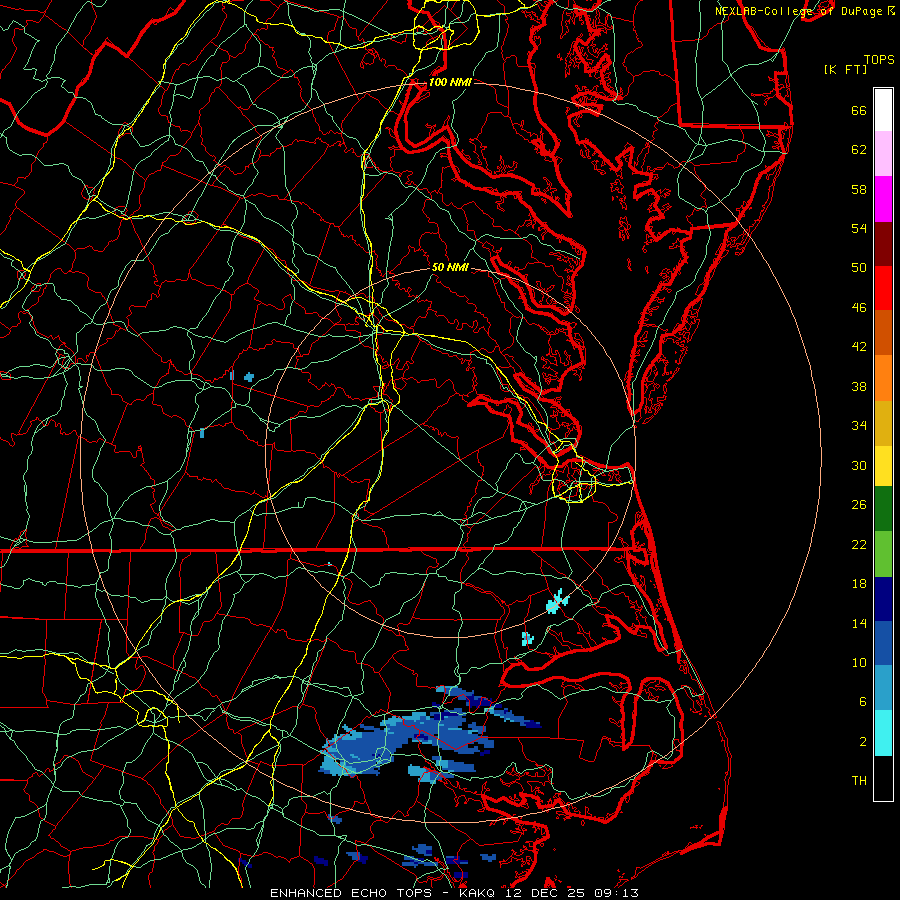
Task: Click the legend value '54'
Action: click(859, 228)
